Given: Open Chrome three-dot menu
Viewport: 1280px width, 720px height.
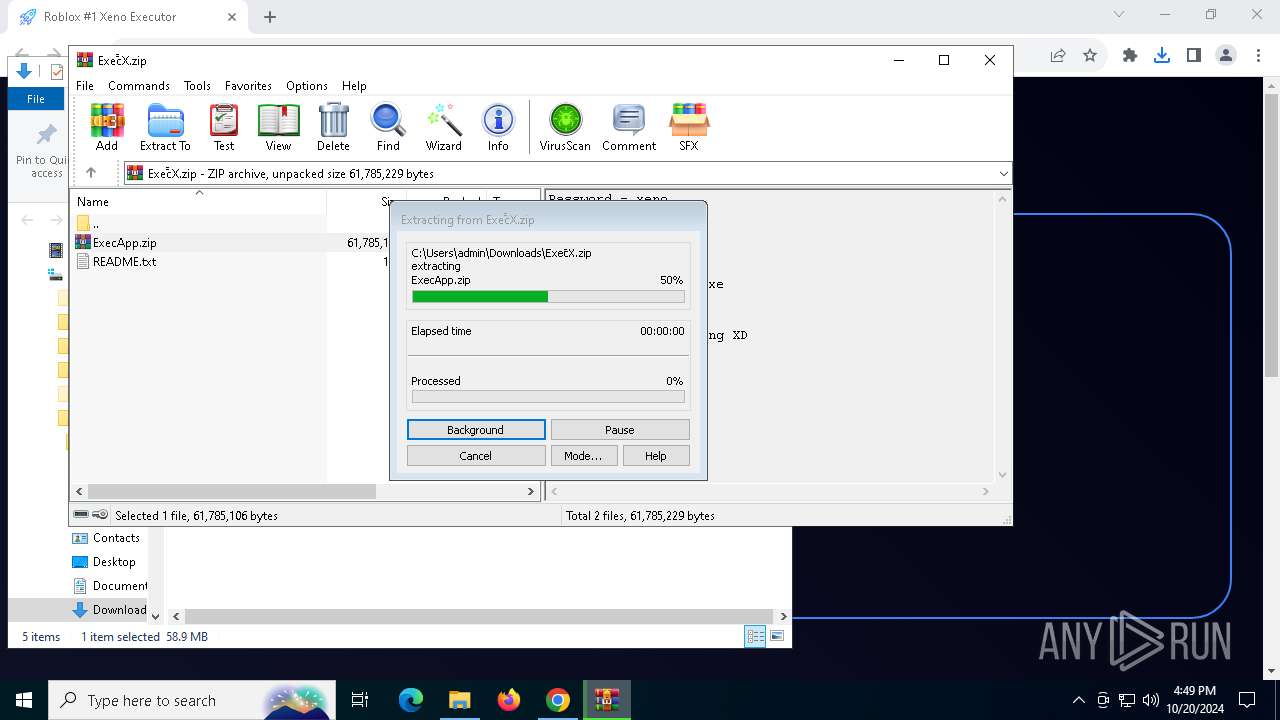Looking at the screenshot, I should [x=1258, y=56].
